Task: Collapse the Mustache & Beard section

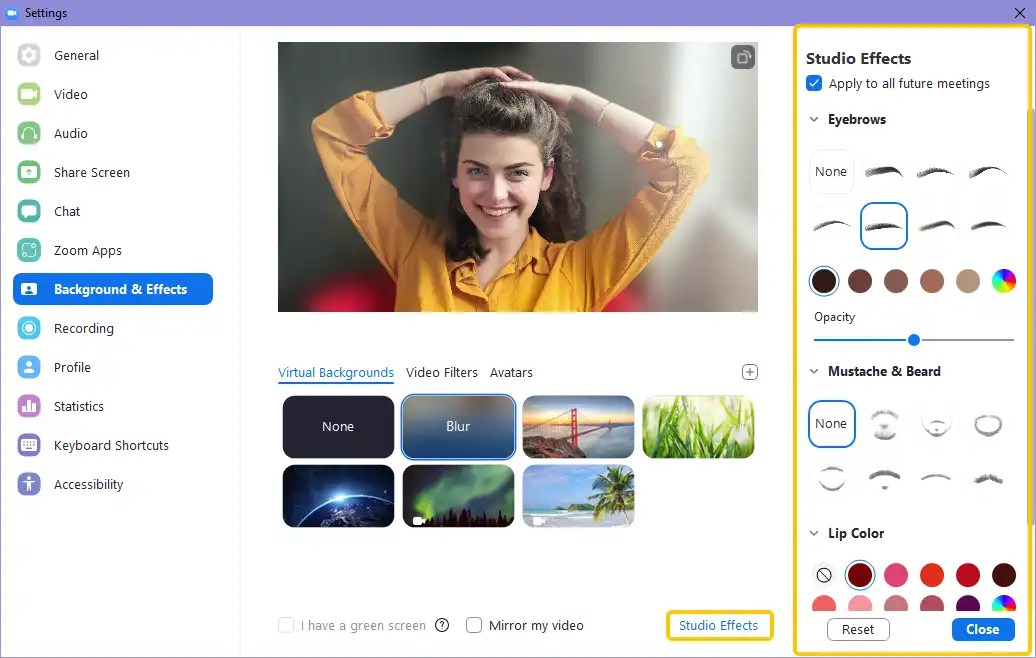Action: (x=814, y=371)
